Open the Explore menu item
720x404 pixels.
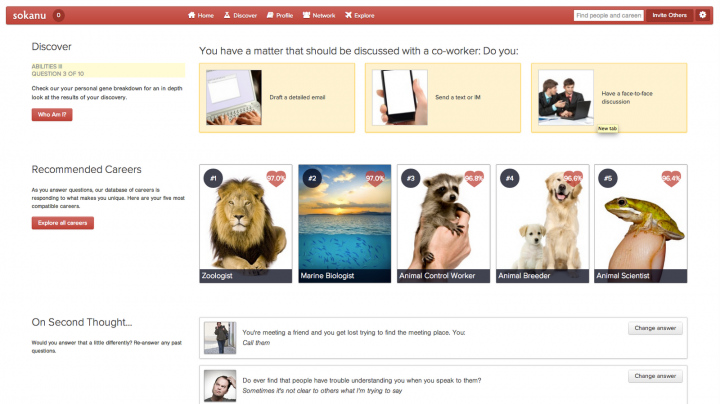point(360,16)
